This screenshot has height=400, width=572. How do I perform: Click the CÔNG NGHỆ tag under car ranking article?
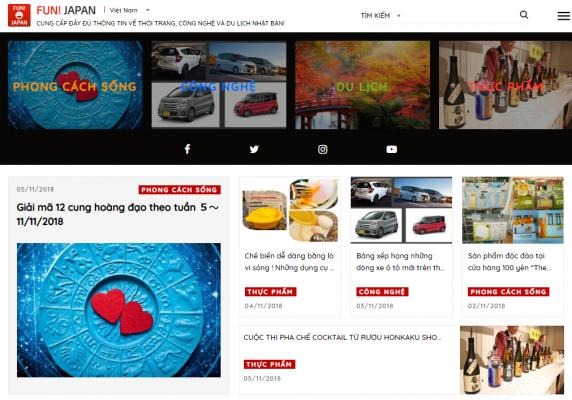[382, 292]
